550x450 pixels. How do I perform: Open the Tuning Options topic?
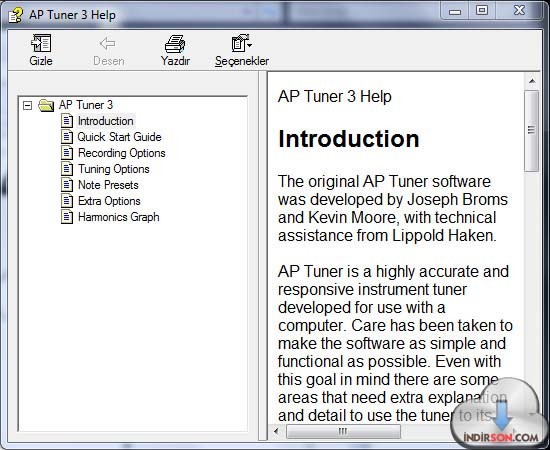coord(114,169)
